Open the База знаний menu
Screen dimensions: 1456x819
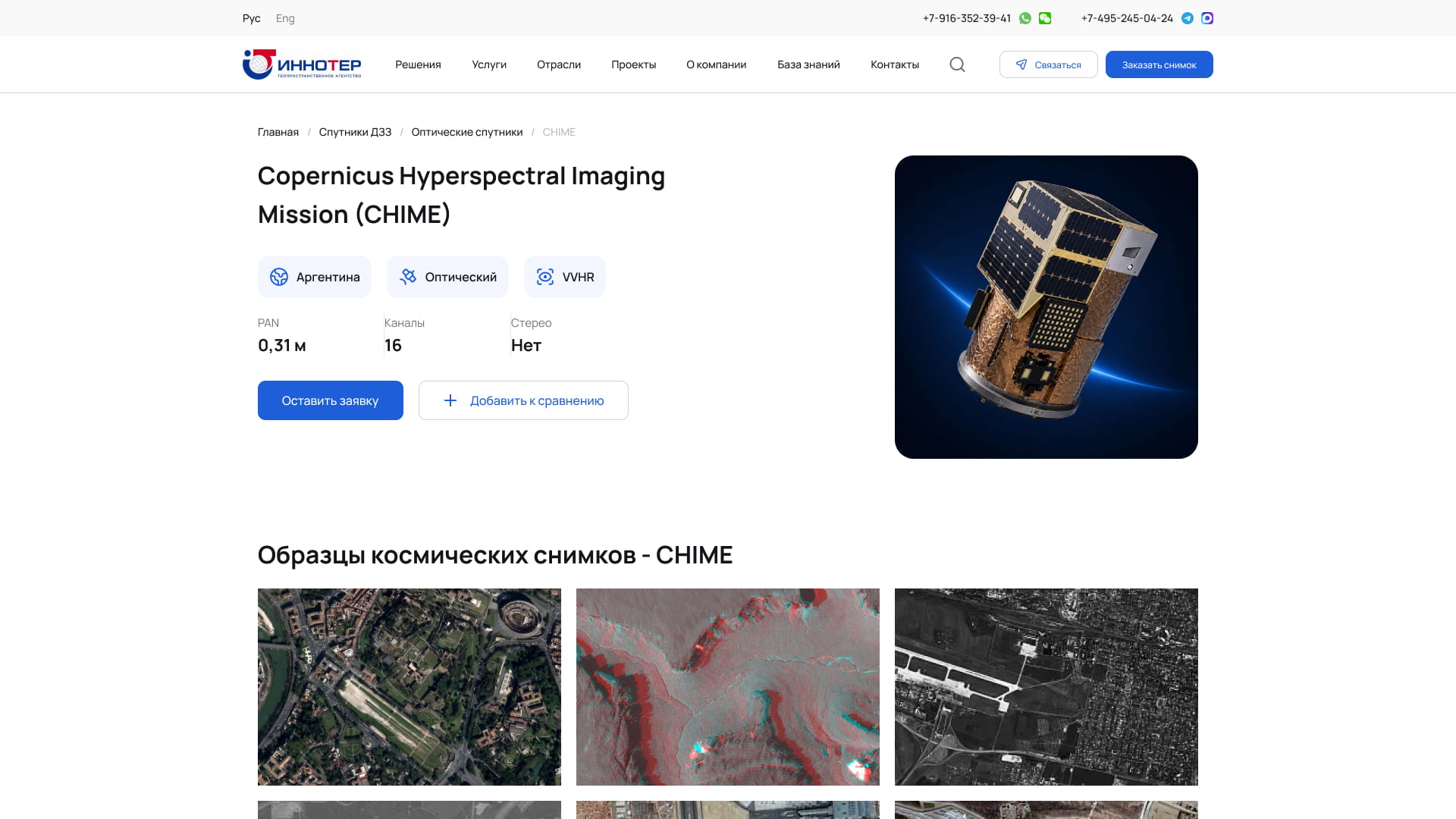click(808, 64)
